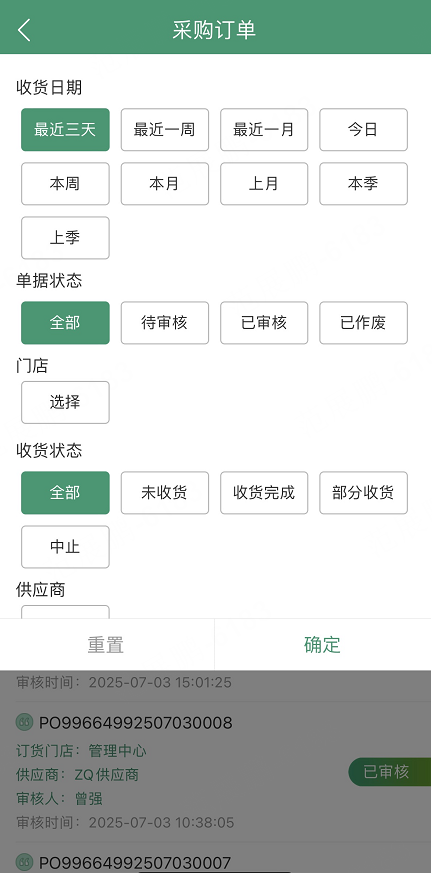432x873 pixels.
Task: Go back using the header arrow
Action: pyautogui.click(x=24, y=30)
